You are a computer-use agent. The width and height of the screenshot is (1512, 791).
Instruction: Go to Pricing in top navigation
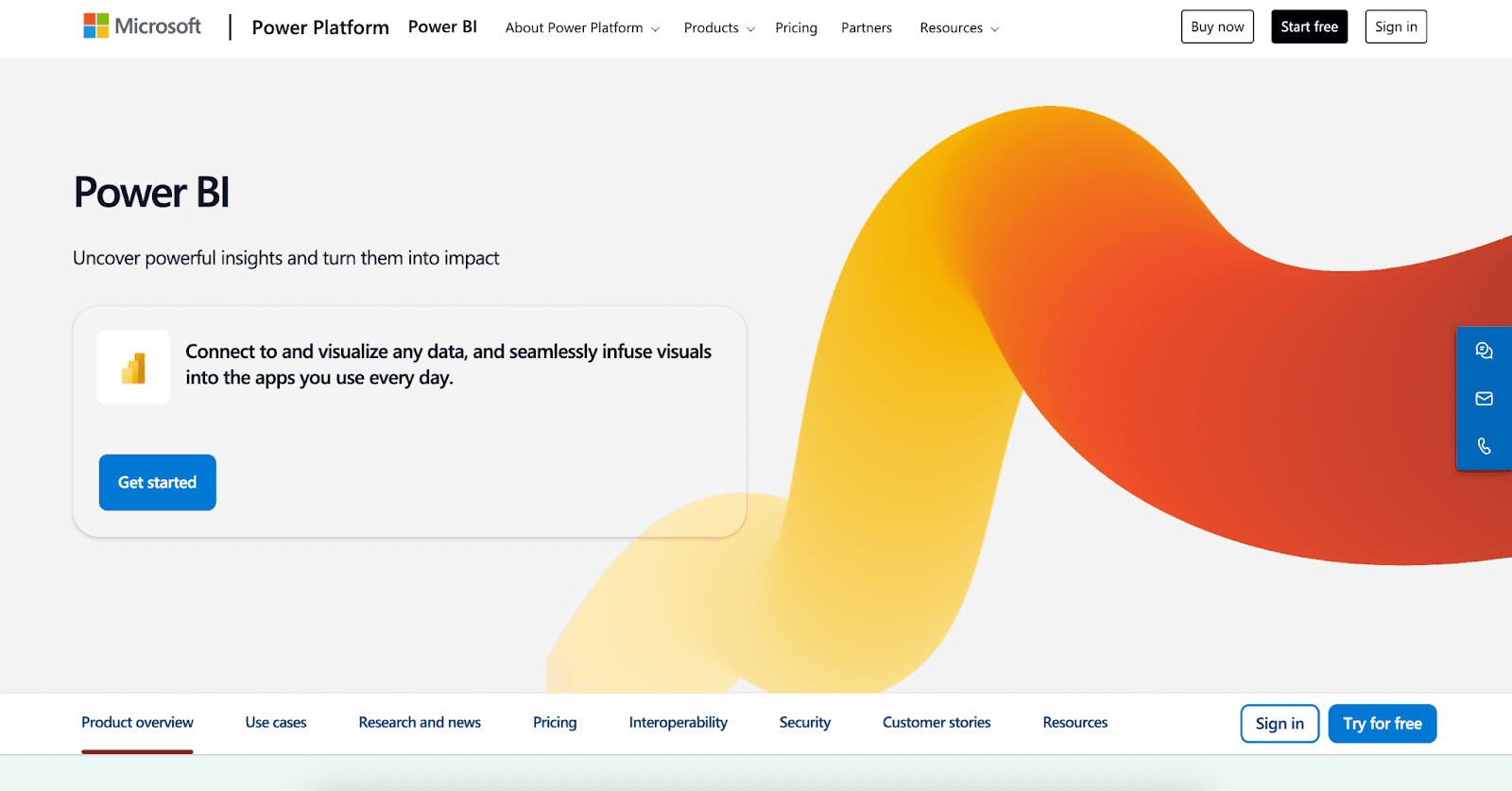click(x=796, y=28)
